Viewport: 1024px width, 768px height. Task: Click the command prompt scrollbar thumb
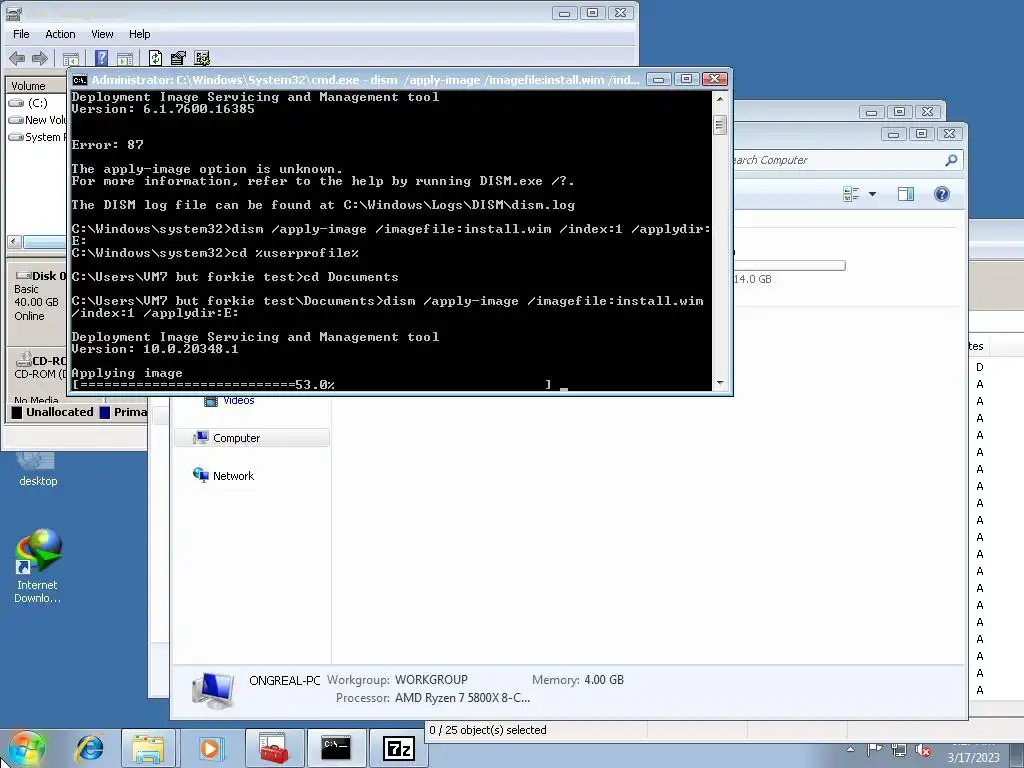point(720,125)
